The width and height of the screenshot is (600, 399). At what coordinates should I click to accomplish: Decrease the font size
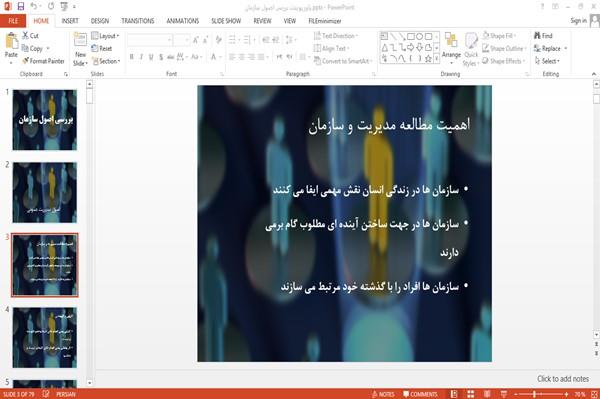205,40
